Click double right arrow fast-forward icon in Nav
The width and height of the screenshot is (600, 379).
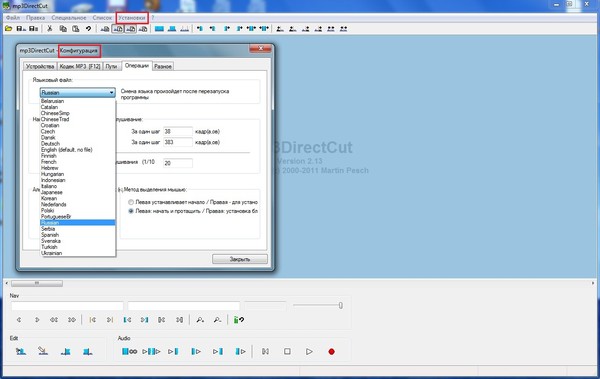(72, 320)
